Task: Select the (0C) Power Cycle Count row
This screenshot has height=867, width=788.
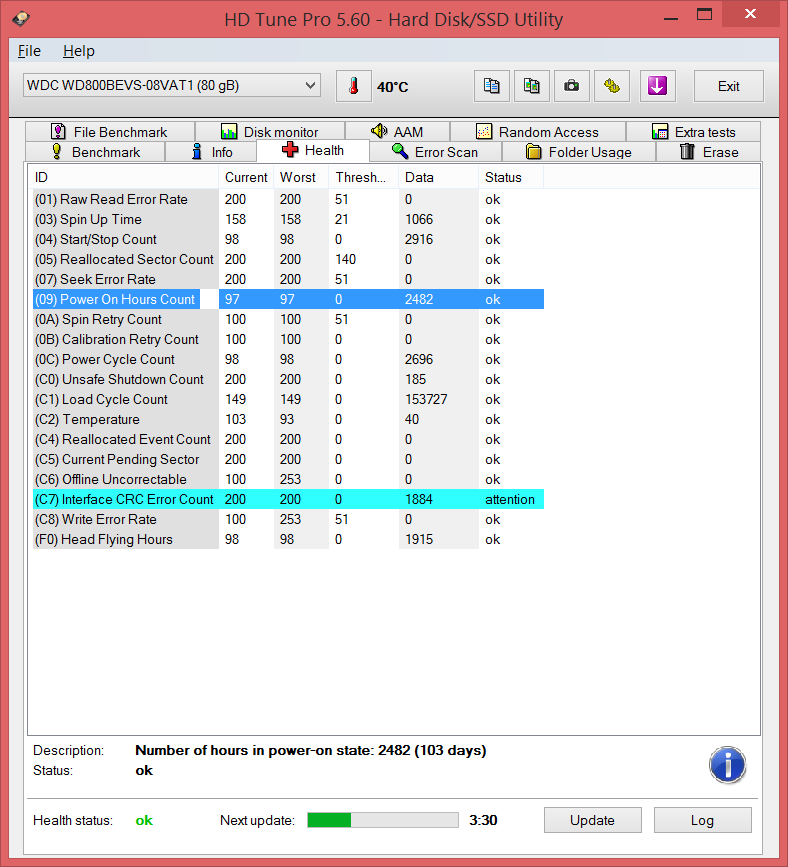Action: point(288,359)
